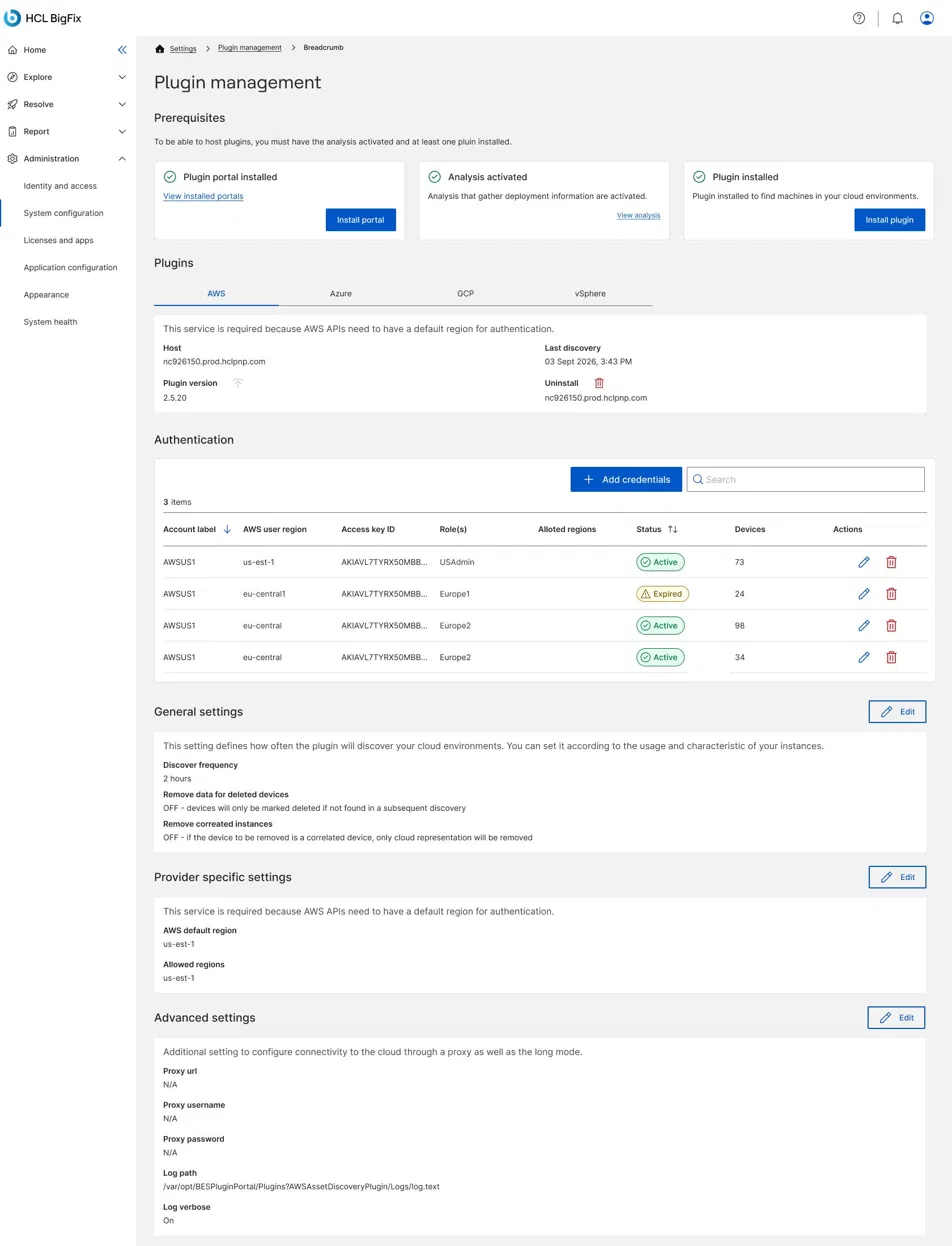Click Add credentials button
The height and width of the screenshot is (1246, 952).
[x=626, y=479]
